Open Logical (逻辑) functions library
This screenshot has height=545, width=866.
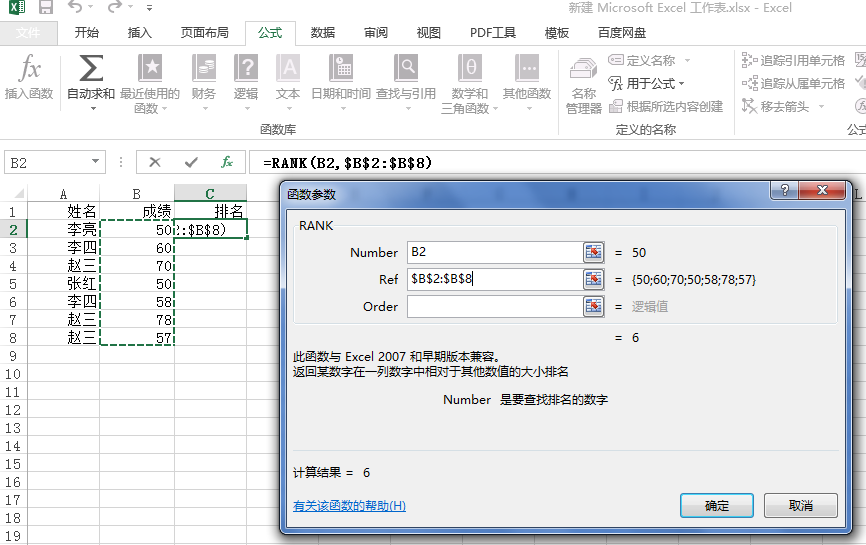(x=246, y=82)
